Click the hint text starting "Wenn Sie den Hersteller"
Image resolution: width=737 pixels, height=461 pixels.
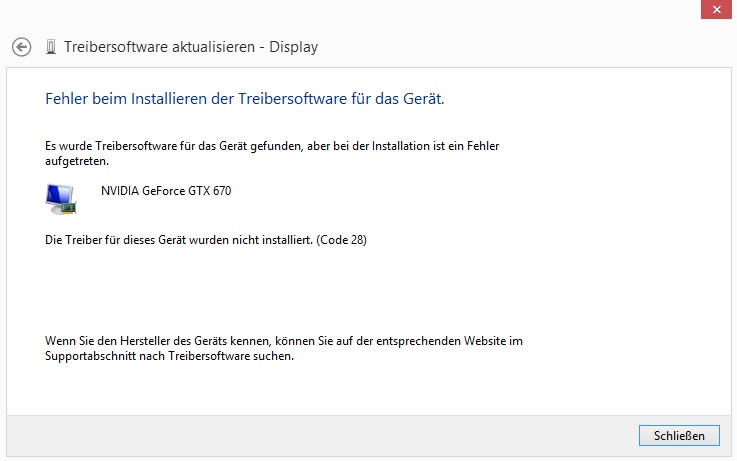[x=284, y=348]
